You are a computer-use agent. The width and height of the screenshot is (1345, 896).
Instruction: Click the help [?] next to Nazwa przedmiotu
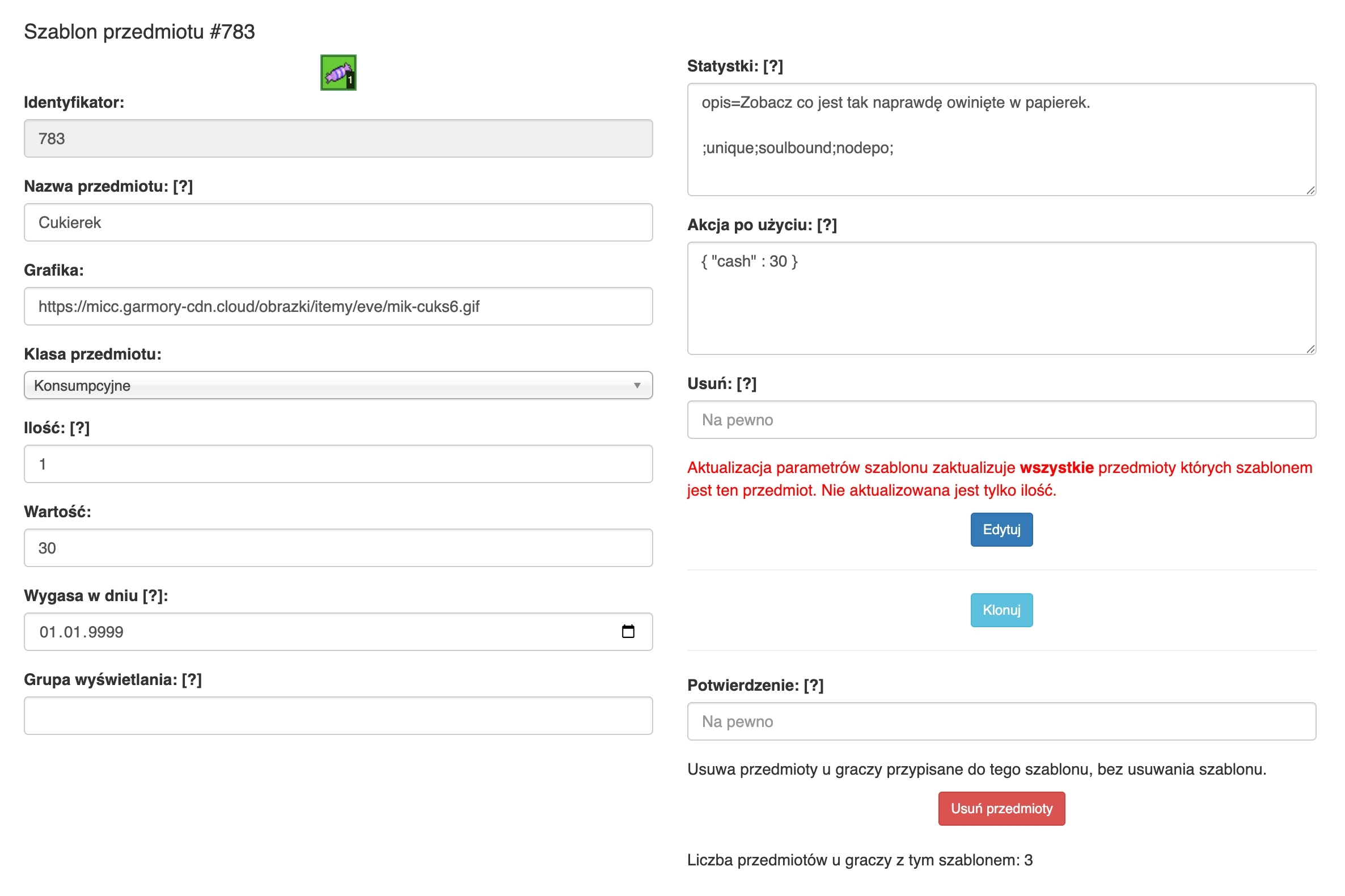pyautogui.click(x=183, y=186)
